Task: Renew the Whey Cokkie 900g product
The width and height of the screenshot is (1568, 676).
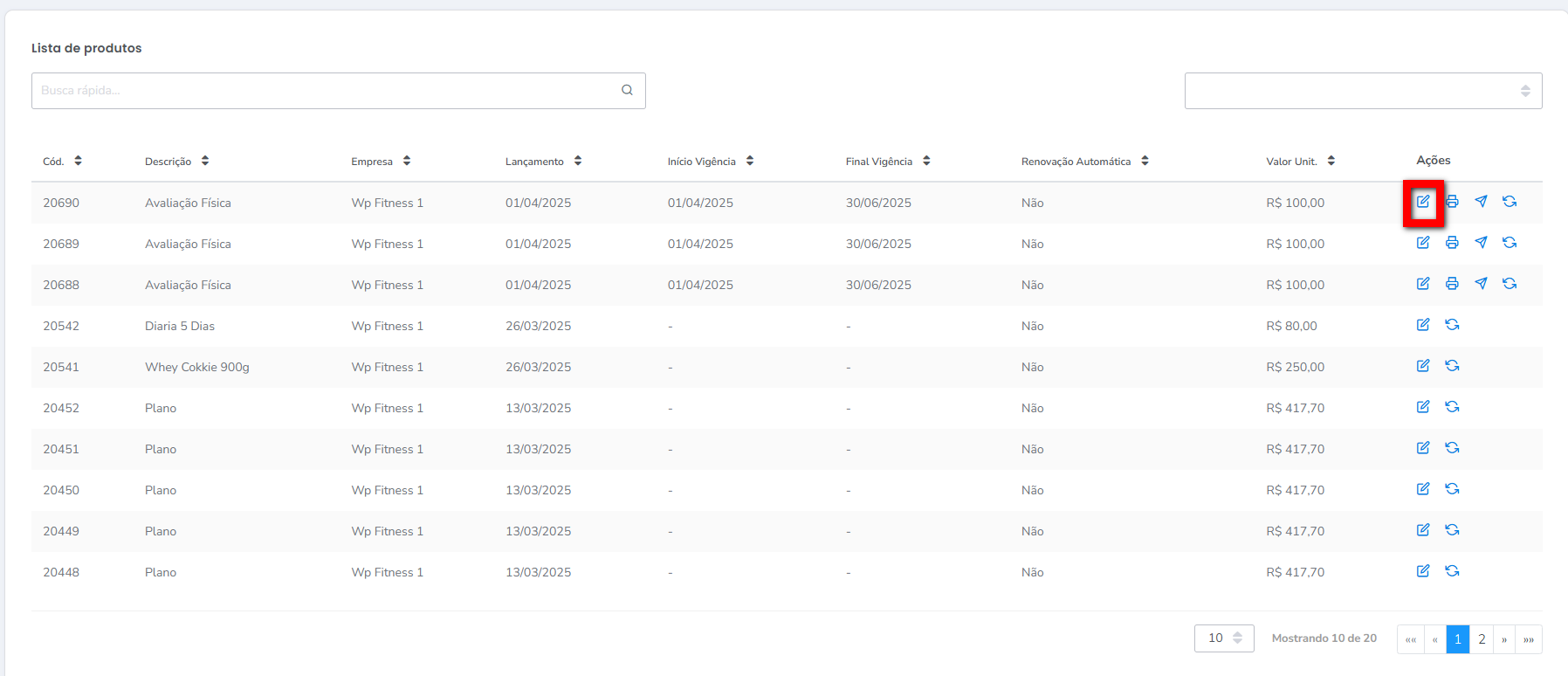Action: point(1452,366)
